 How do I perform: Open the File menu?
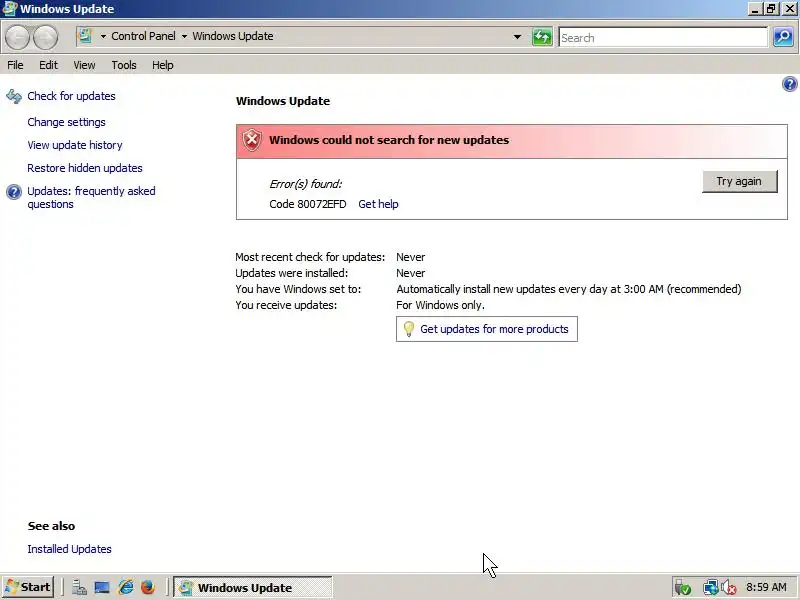(x=15, y=65)
